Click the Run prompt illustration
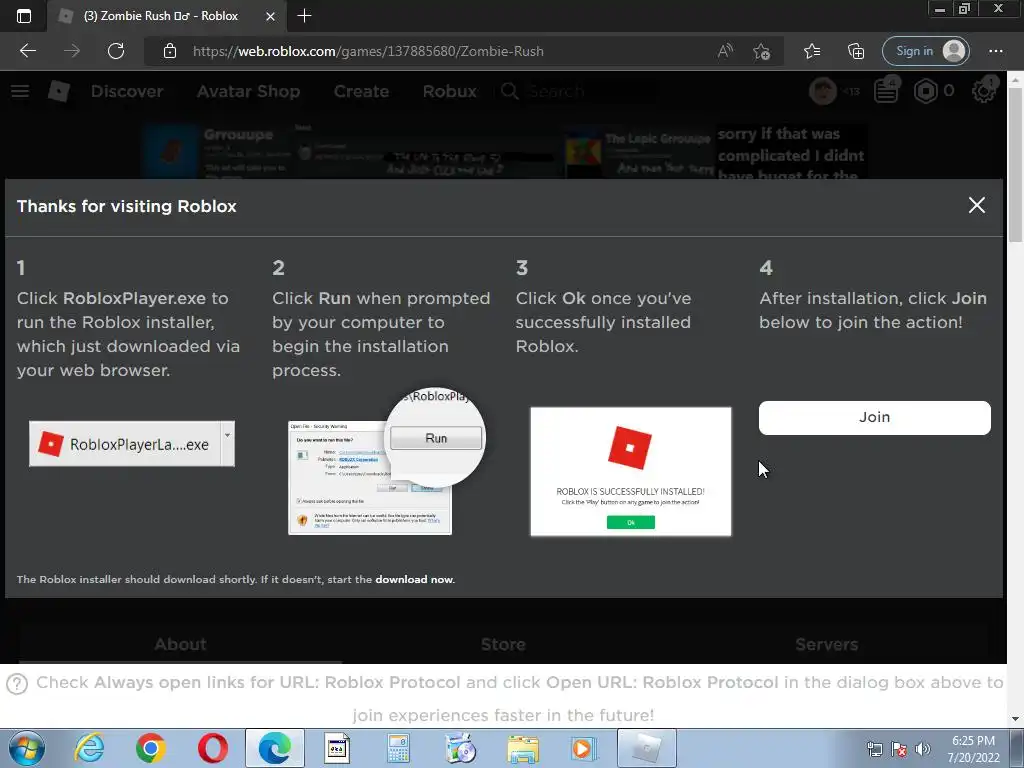This screenshot has height=768, width=1024. click(x=387, y=462)
